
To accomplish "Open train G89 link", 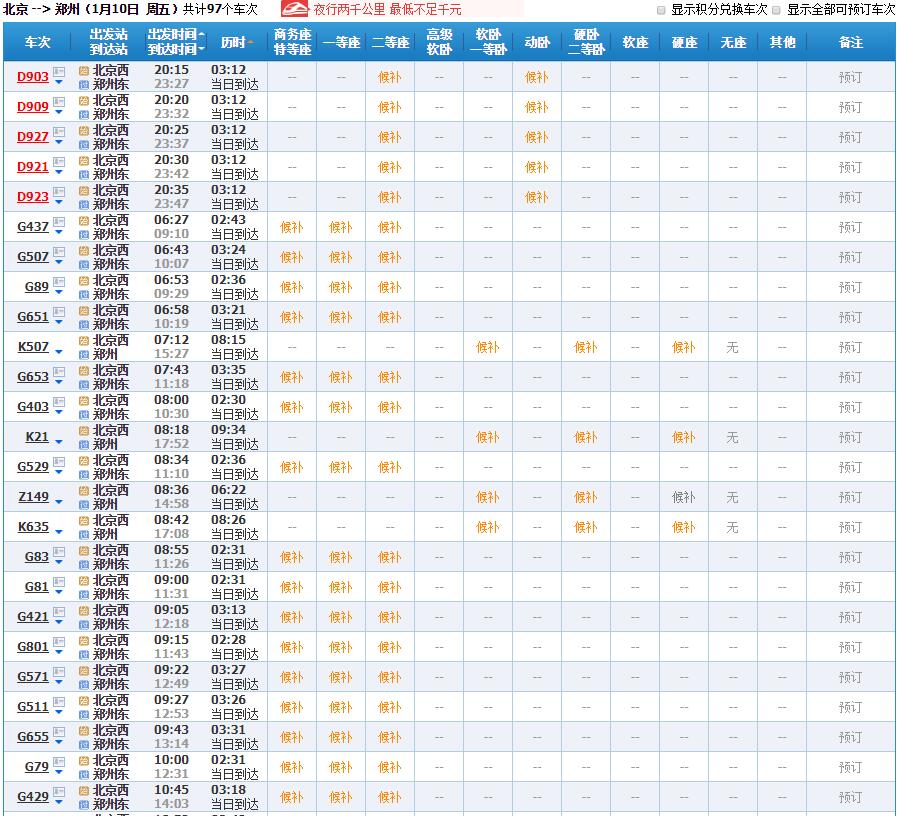I will point(37,286).
